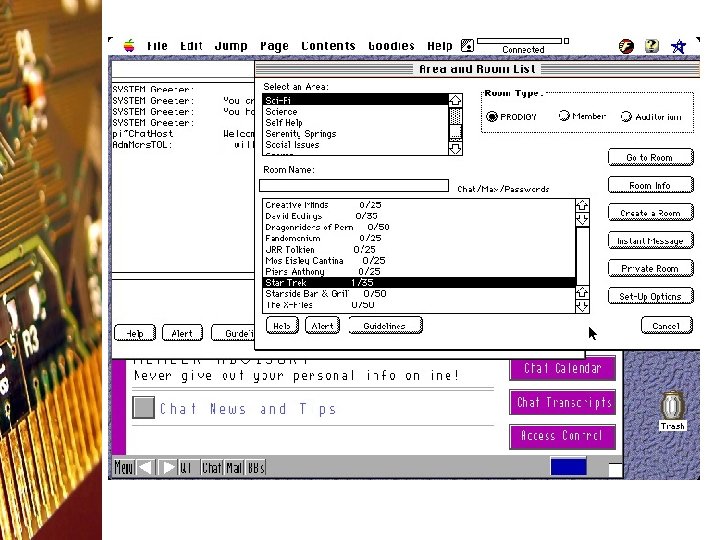Click connection progress bar above Connected
This screenshot has width=720, height=540.
[520, 41]
